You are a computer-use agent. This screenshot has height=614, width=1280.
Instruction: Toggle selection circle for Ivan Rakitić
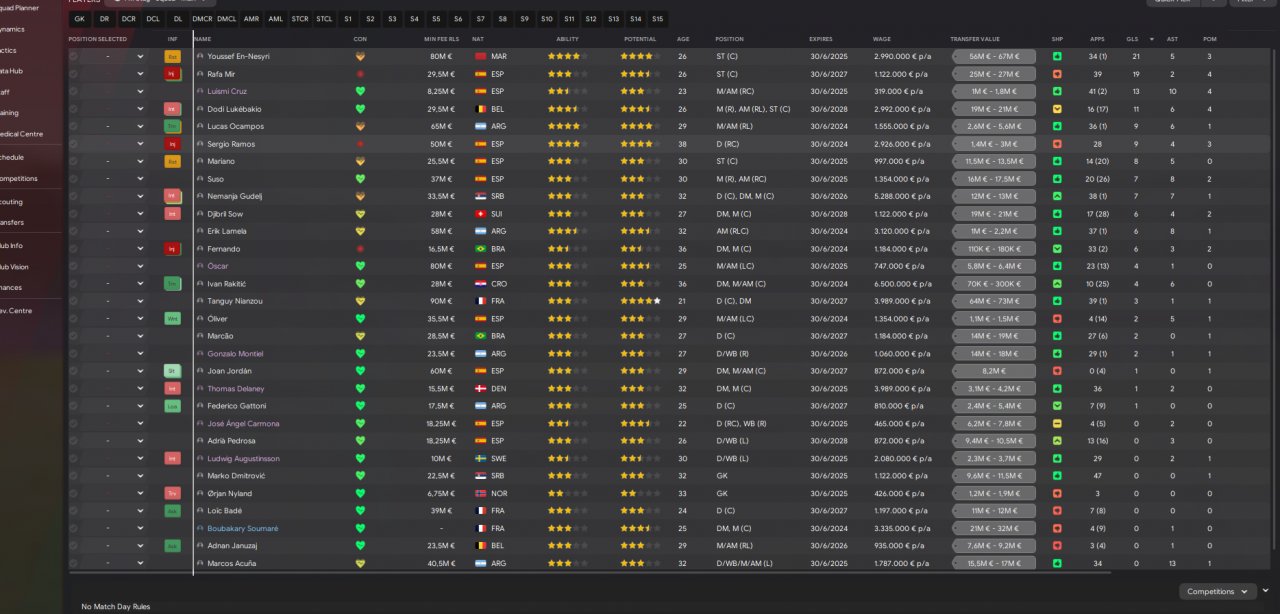click(73, 284)
